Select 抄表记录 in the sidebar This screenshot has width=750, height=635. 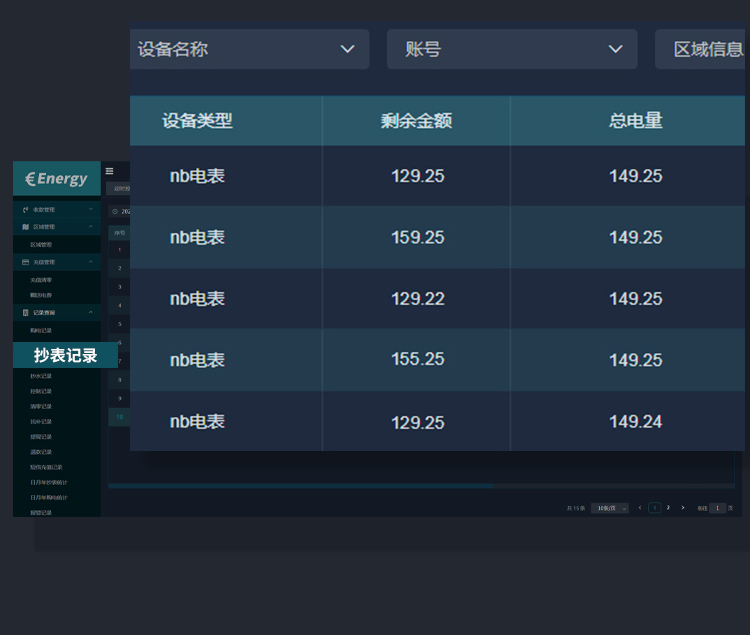pyautogui.click(x=65, y=355)
